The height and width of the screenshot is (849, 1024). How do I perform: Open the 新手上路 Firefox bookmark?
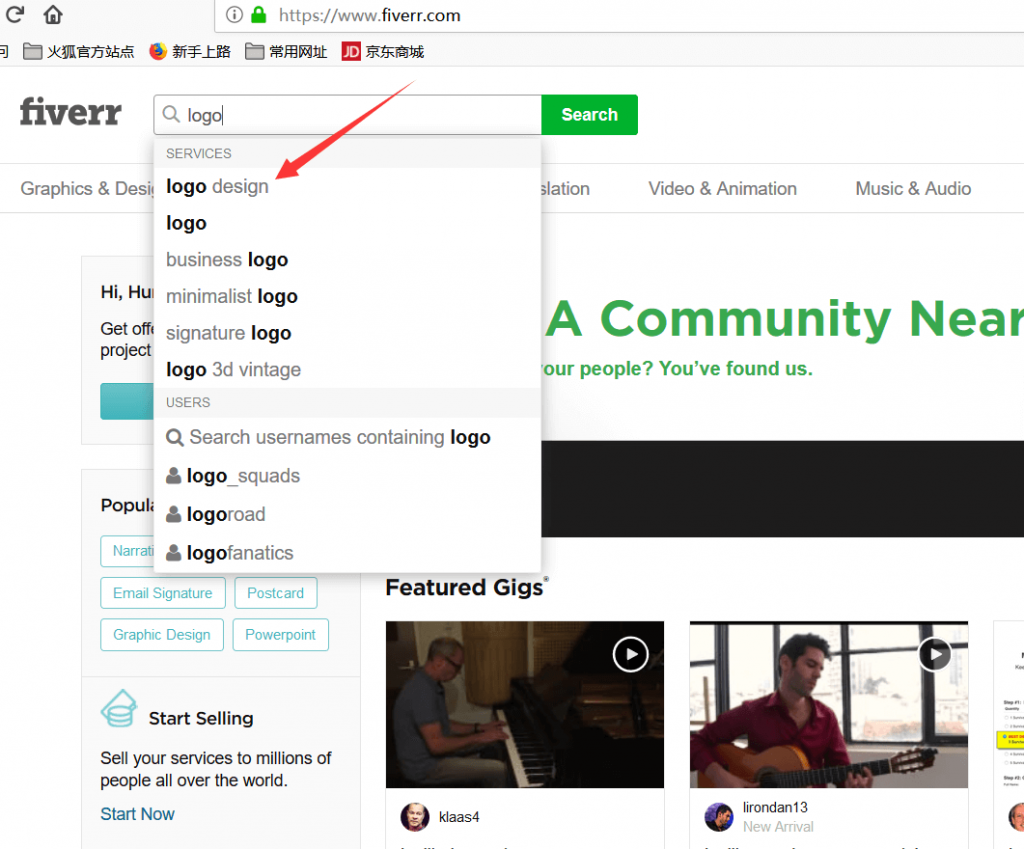[x=190, y=52]
